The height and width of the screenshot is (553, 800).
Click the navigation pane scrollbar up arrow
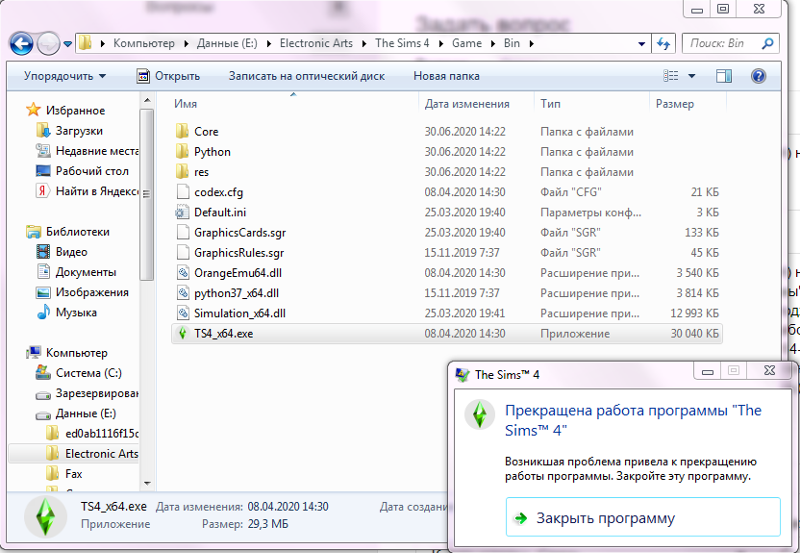(147, 100)
